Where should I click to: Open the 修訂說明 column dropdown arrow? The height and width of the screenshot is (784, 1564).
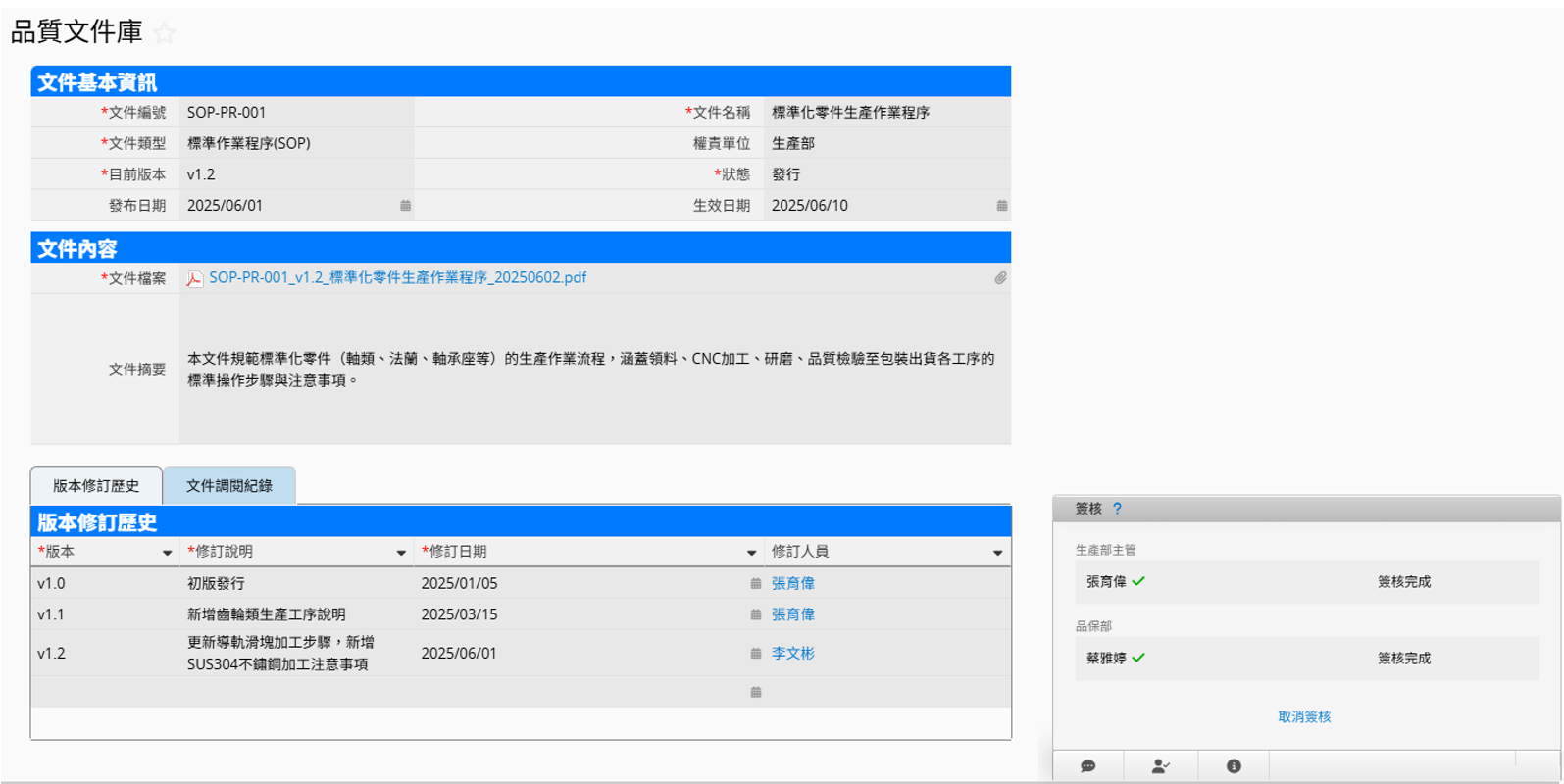pos(401,553)
